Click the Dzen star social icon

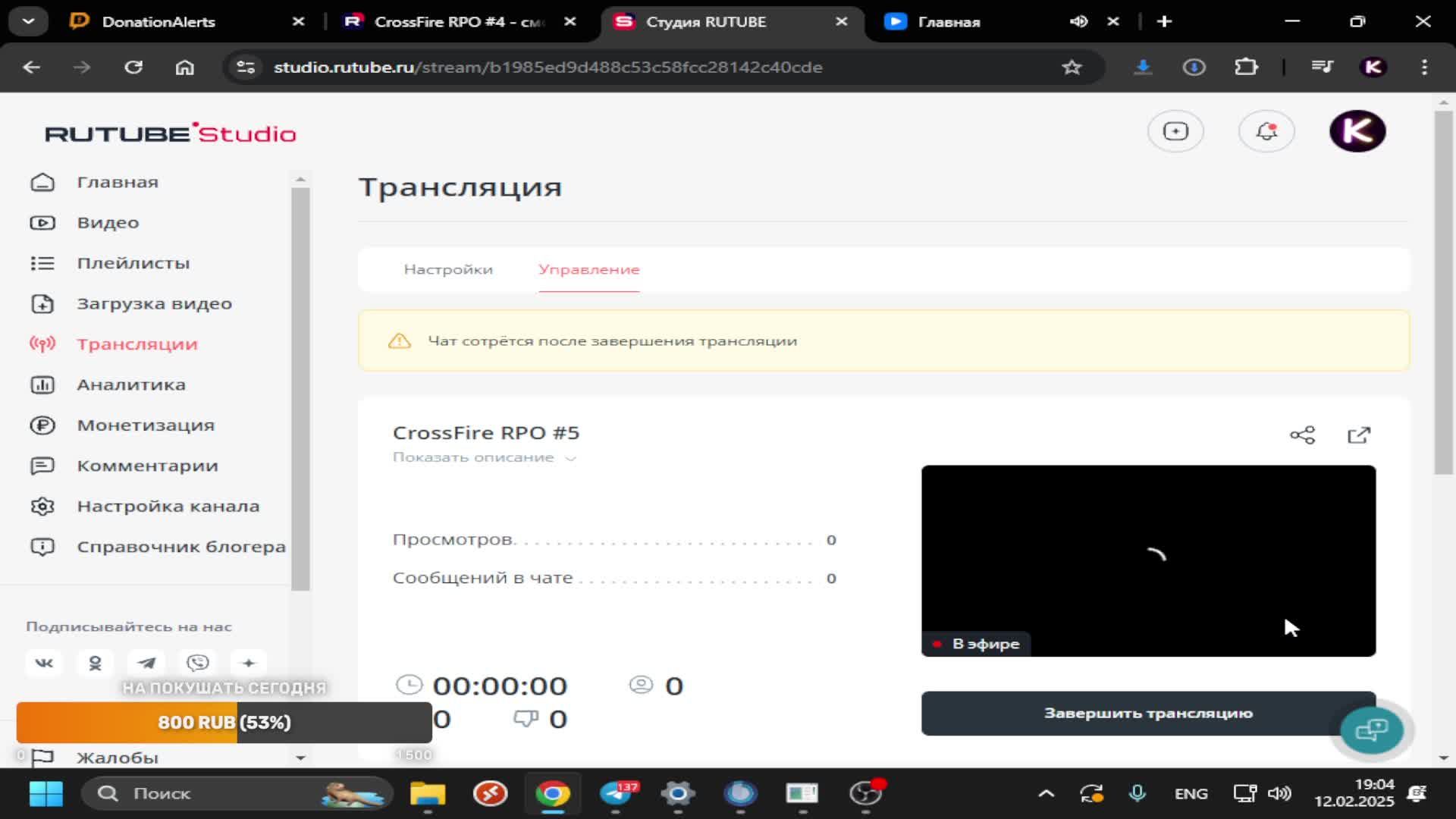pyautogui.click(x=248, y=663)
